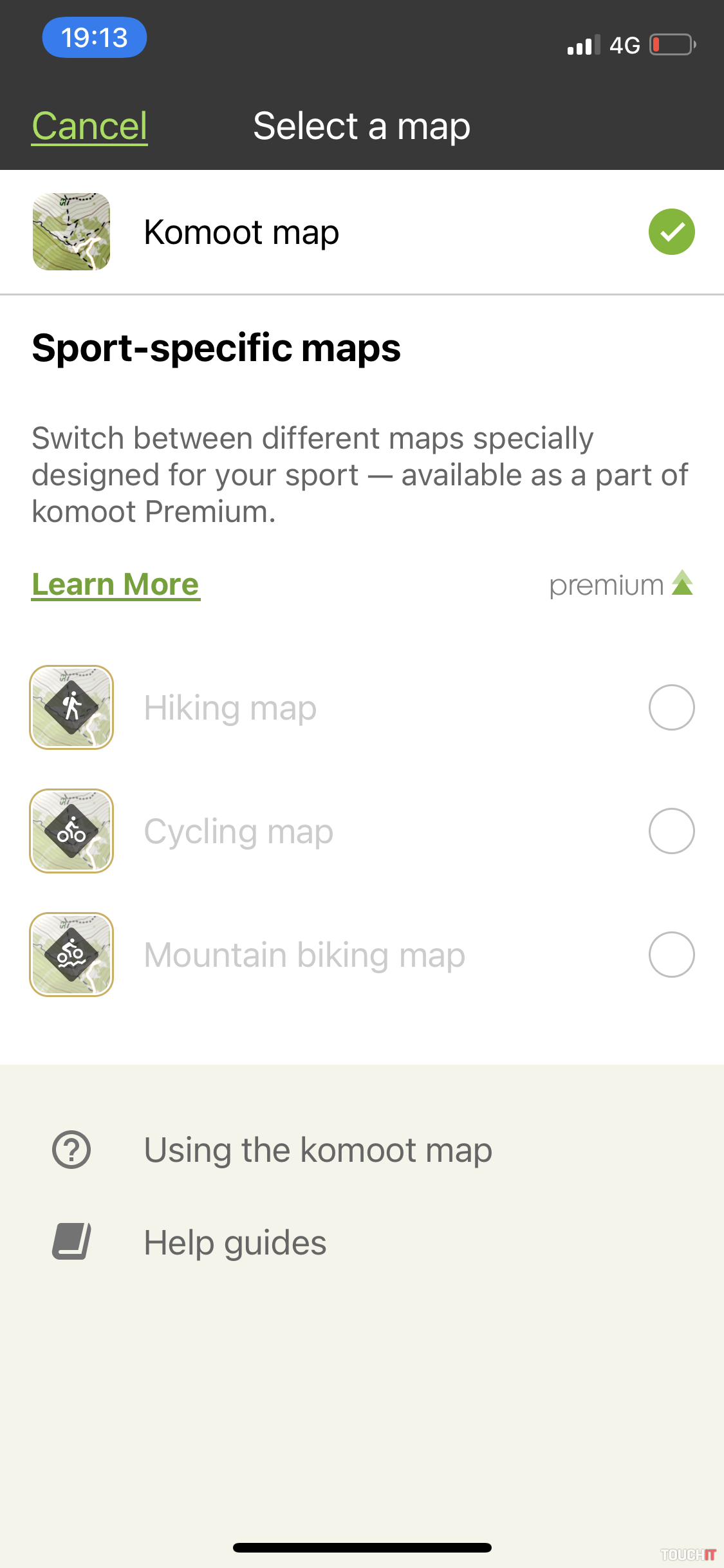Tap the Komoot map thumbnail icon
This screenshot has height=1568, width=724.
click(x=71, y=232)
